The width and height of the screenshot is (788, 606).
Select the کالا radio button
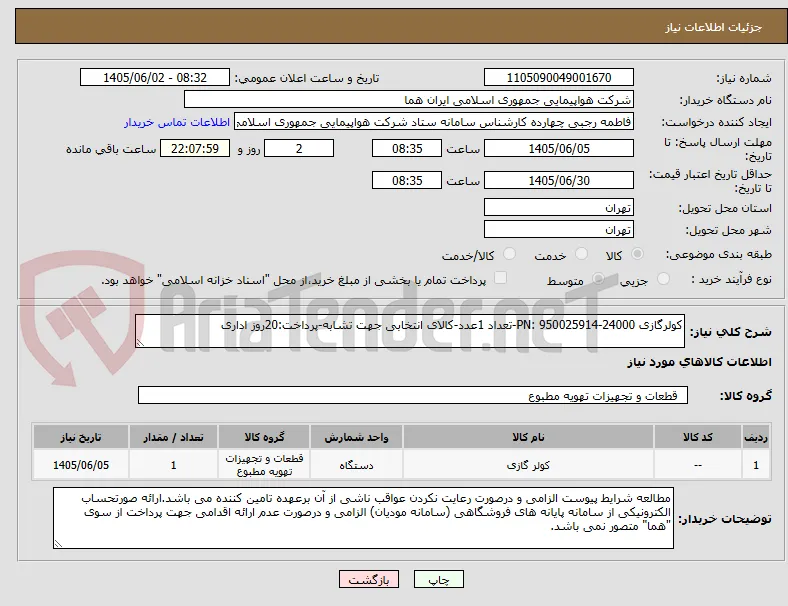(x=637, y=254)
